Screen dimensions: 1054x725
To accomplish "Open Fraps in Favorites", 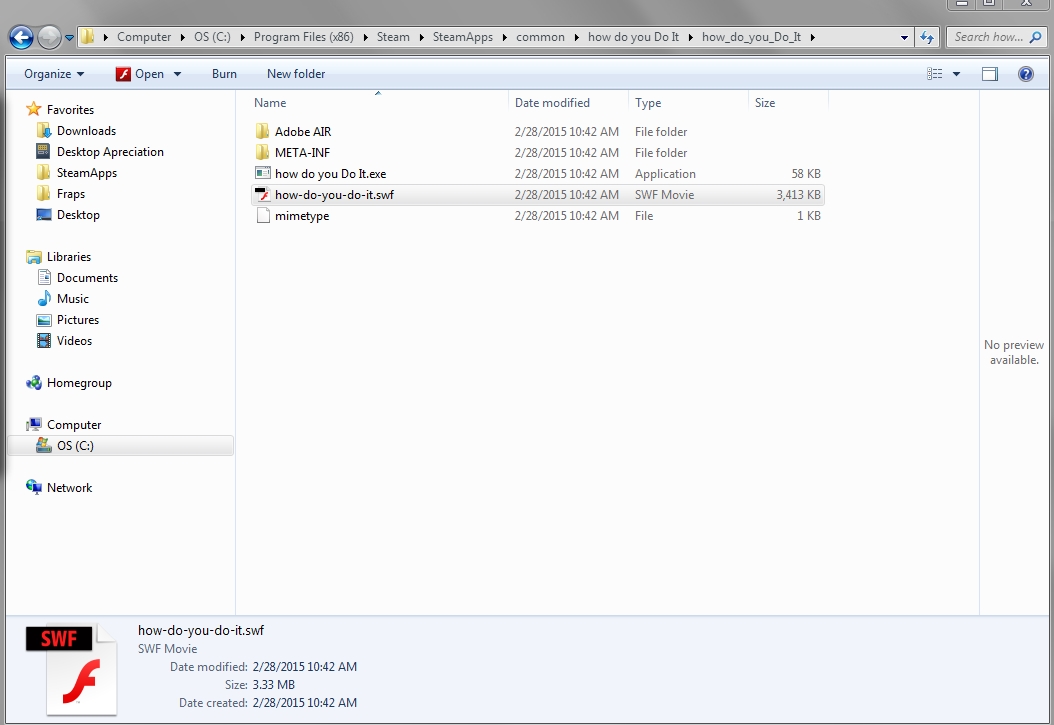I will [71, 194].
